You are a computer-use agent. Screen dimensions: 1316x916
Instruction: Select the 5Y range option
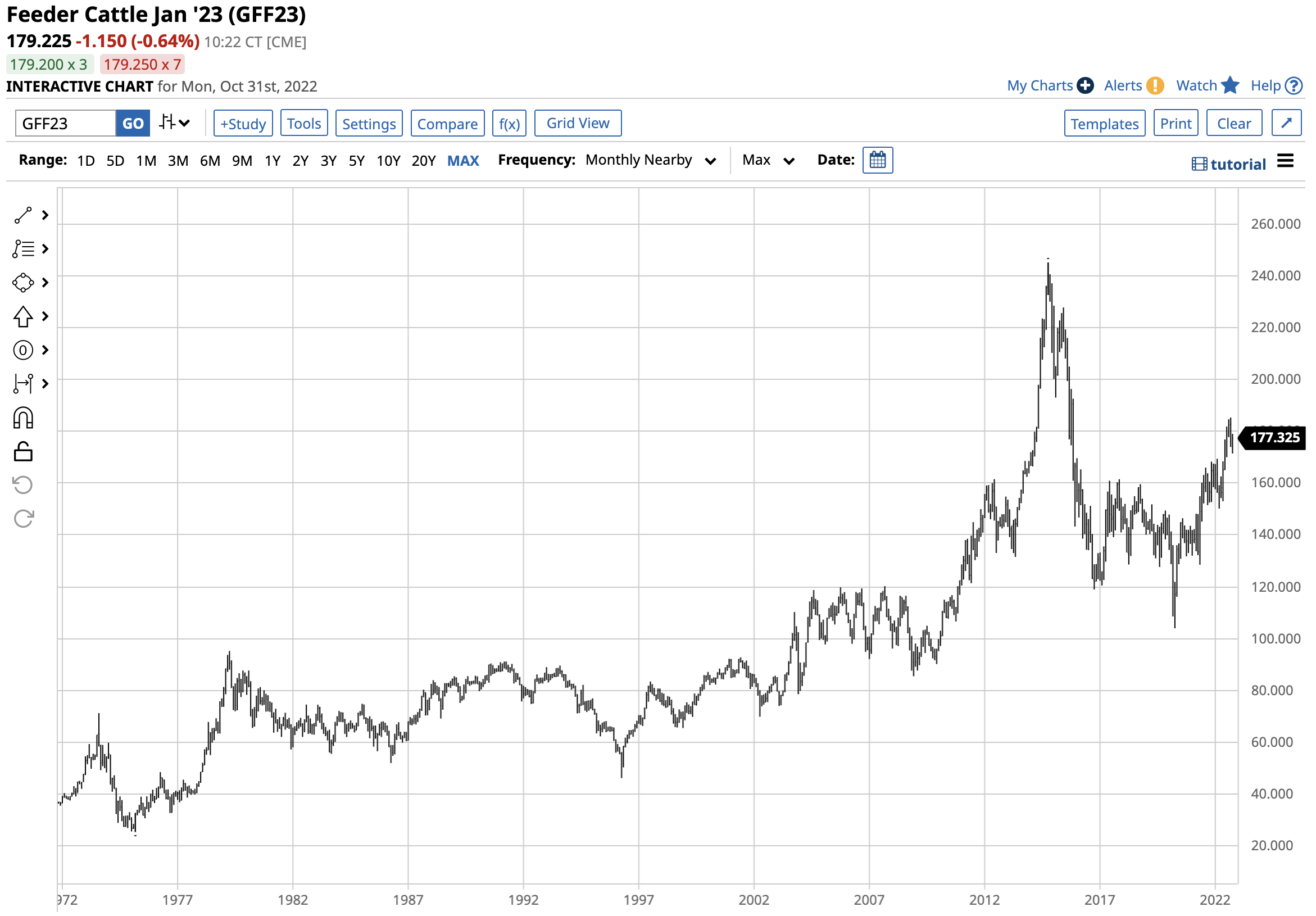[356, 161]
